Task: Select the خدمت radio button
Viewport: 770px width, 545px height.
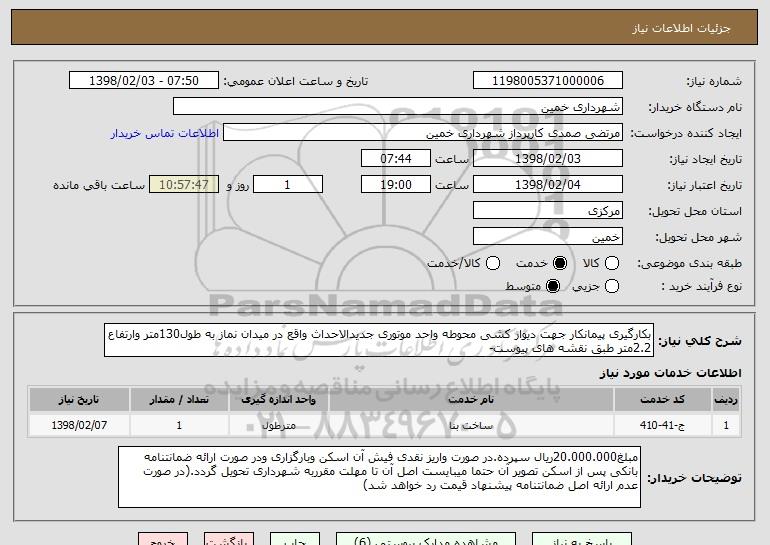Action: point(559,263)
